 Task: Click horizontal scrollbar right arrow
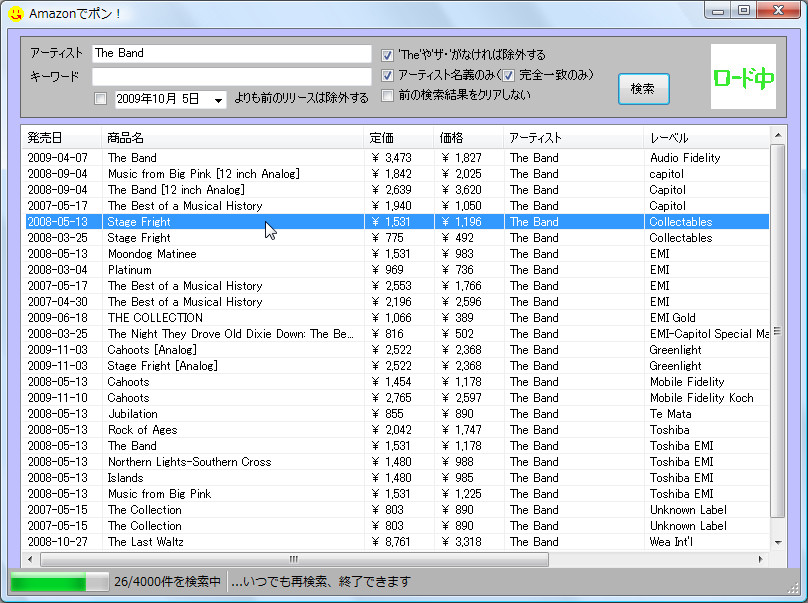(x=761, y=559)
